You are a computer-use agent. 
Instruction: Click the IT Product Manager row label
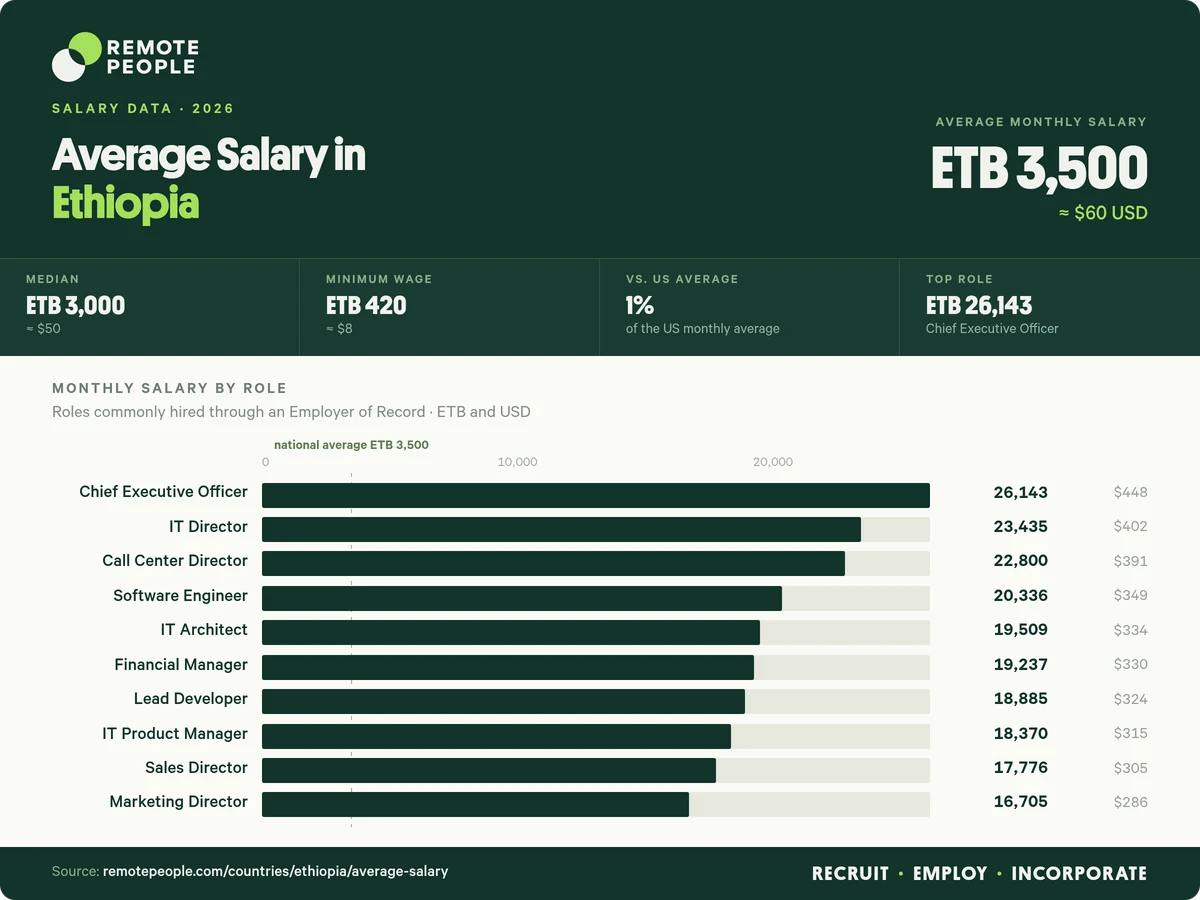(175, 734)
